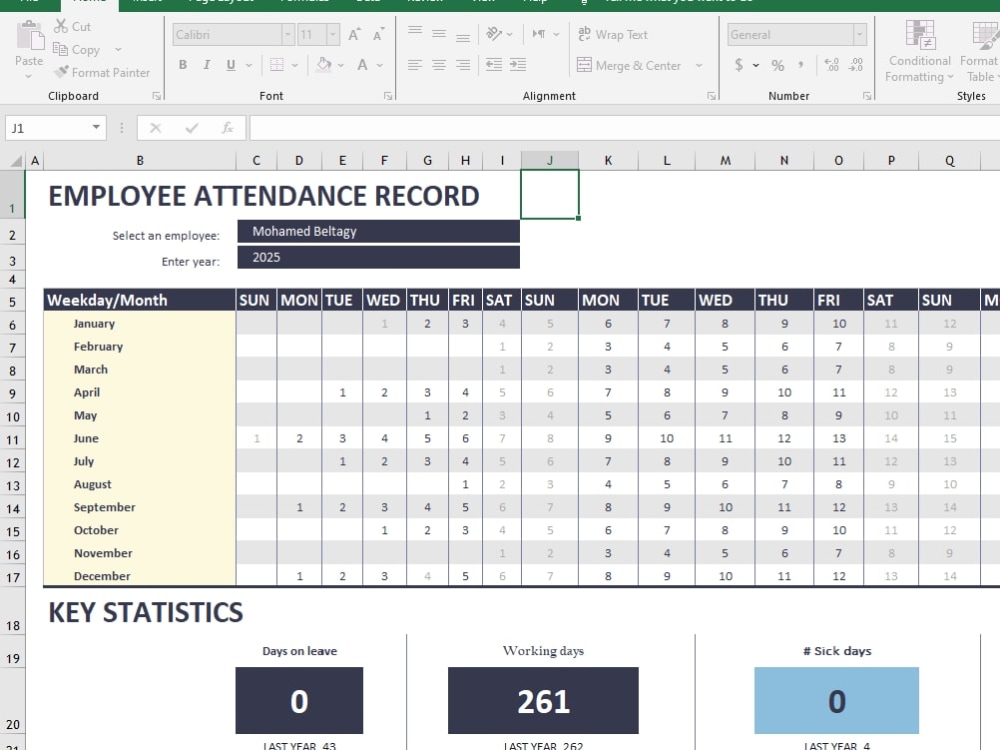This screenshot has width=1000, height=750.
Task: Apply accounting dollar format
Action: pos(739,64)
